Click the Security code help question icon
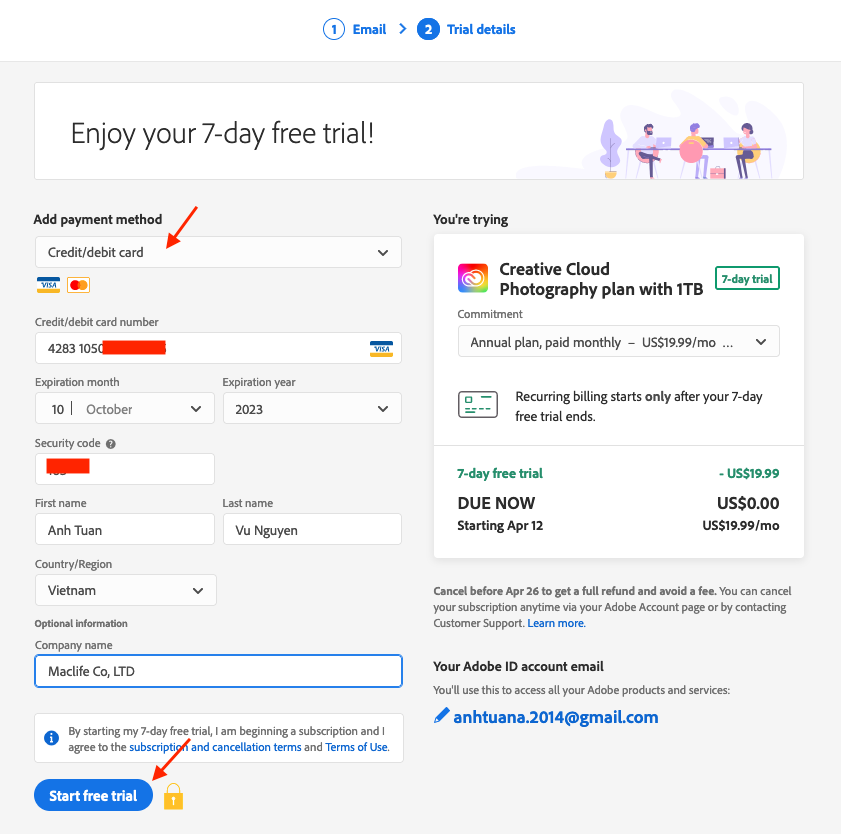This screenshot has height=834, width=841. [x=111, y=444]
